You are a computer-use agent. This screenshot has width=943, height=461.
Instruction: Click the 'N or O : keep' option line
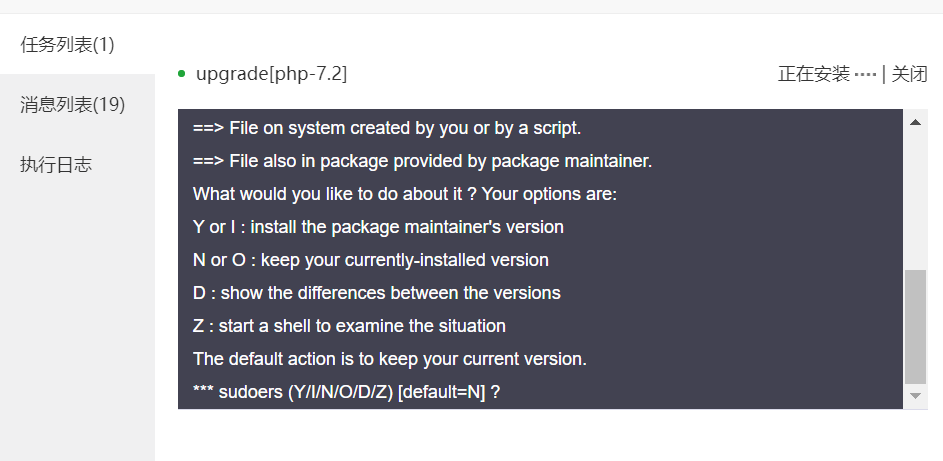370,260
